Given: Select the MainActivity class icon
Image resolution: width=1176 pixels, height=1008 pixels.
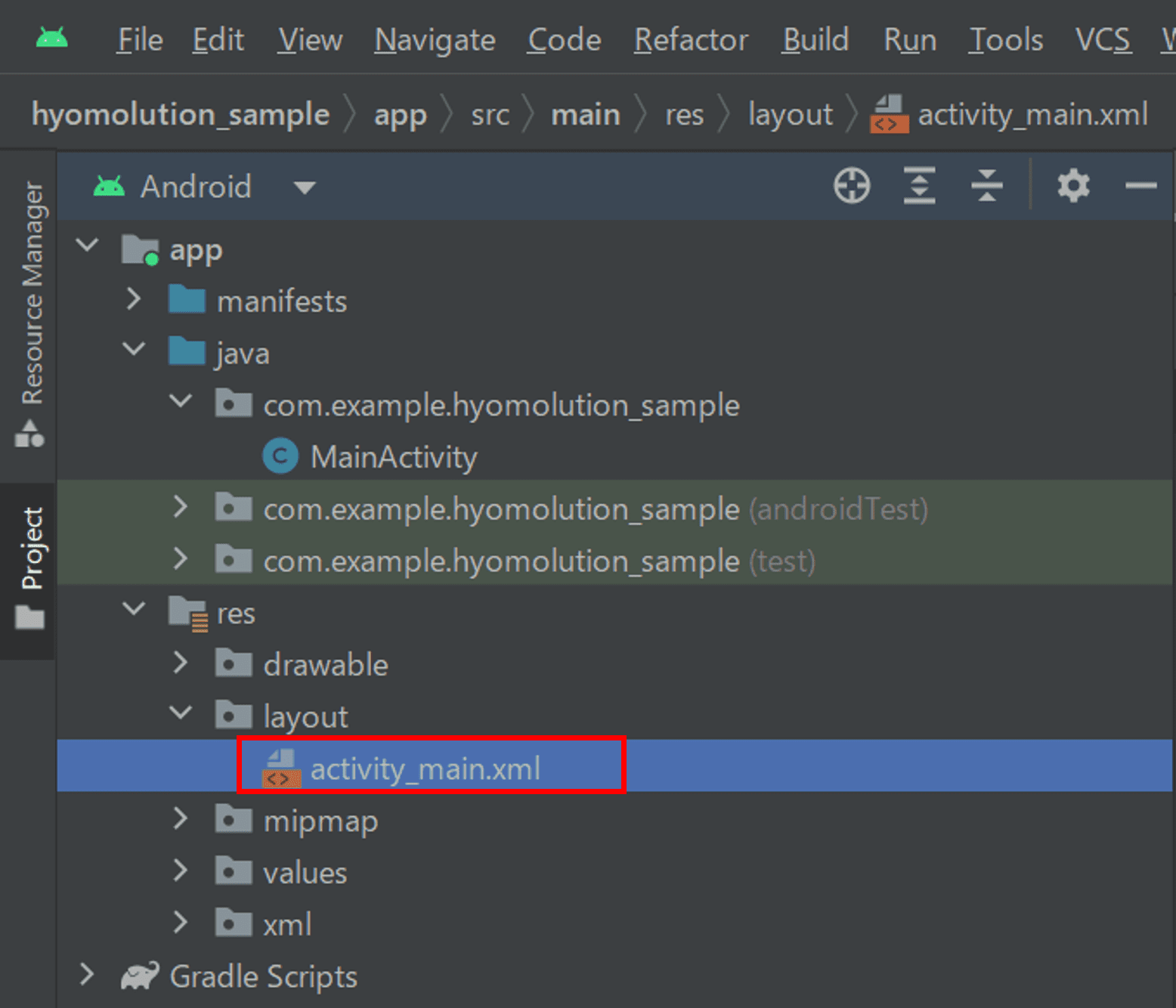Looking at the screenshot, I should click(x=280, y=456).
